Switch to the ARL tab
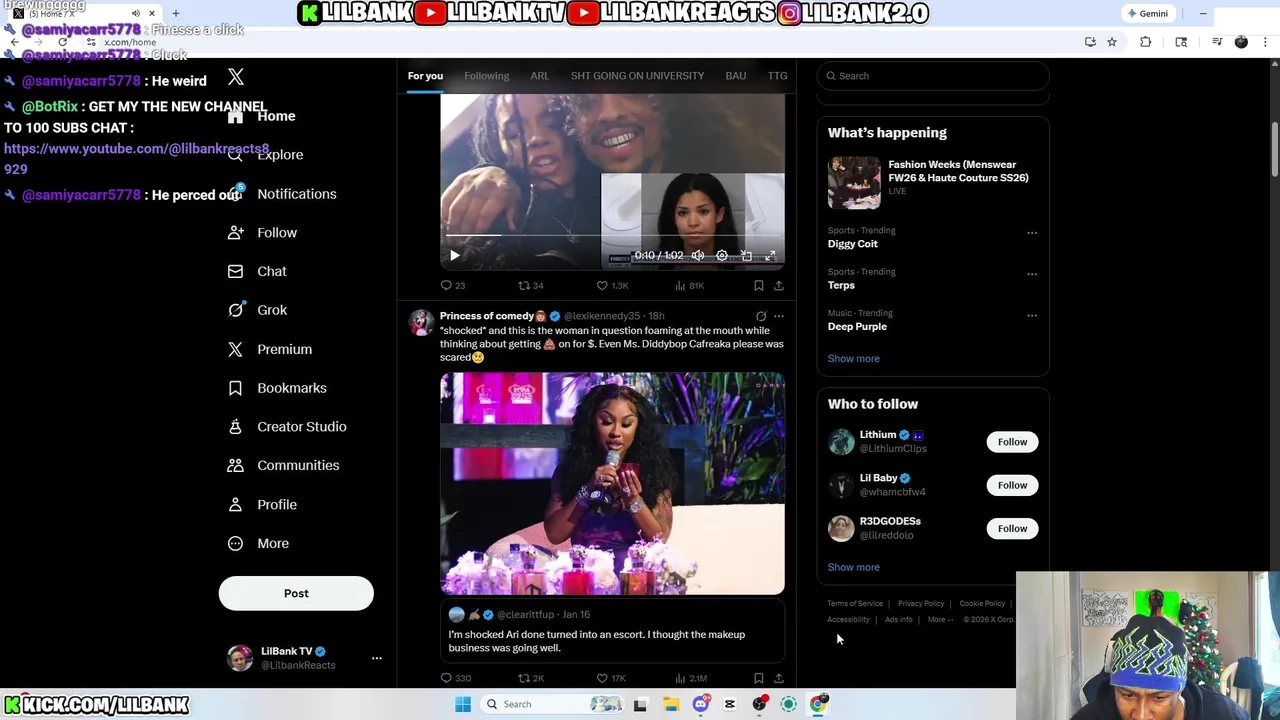The width and height of the screenshot is (1280, 720). point(539,76)
